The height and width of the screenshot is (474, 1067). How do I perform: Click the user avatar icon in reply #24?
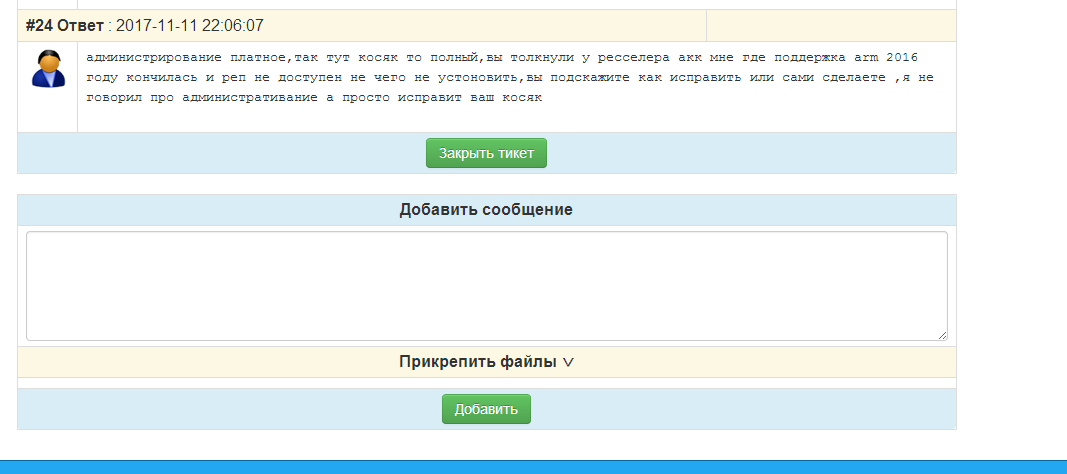click(47, 69)
